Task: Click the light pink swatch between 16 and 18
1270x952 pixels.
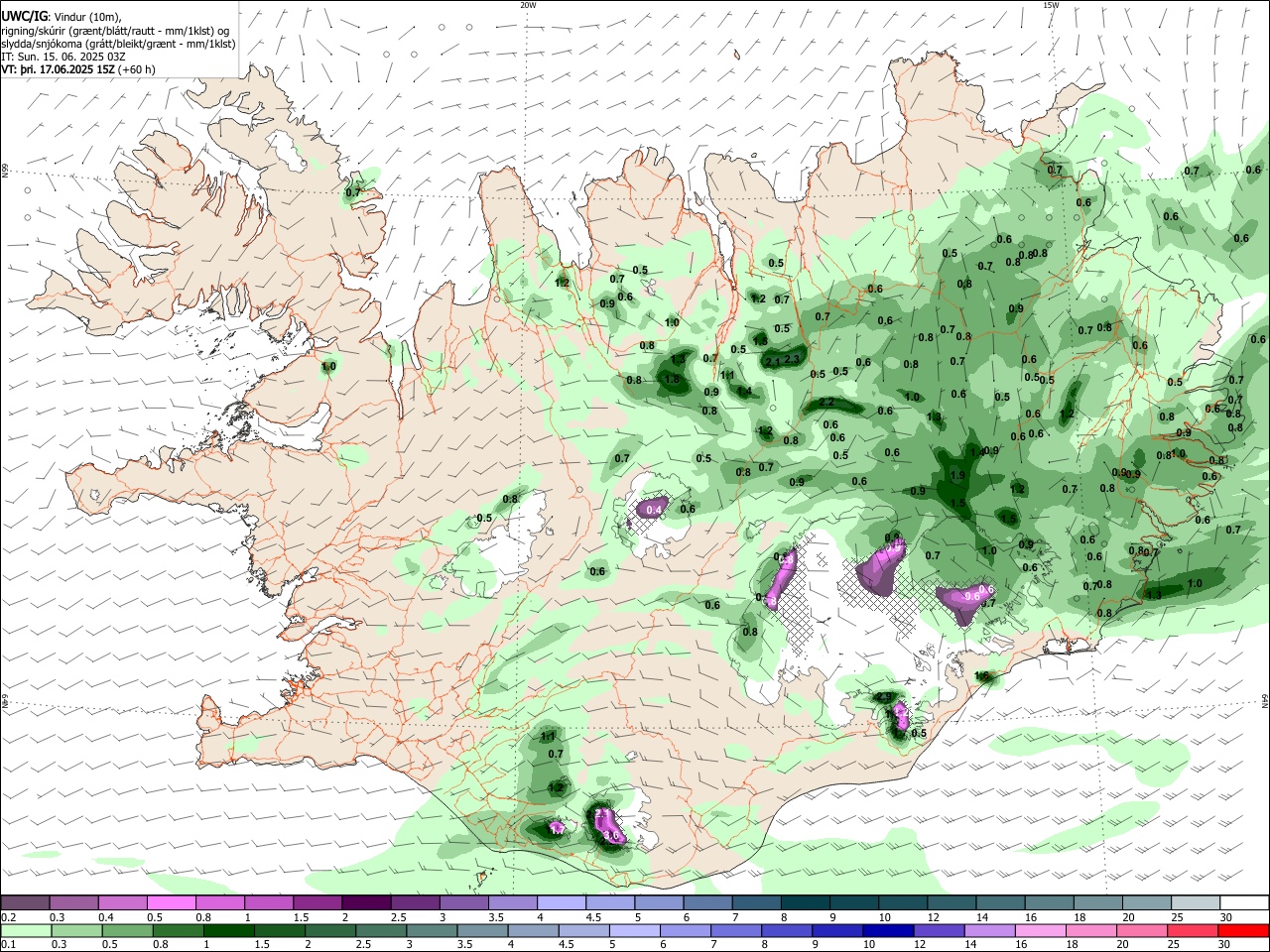Action: click(x=1040, y=931)
